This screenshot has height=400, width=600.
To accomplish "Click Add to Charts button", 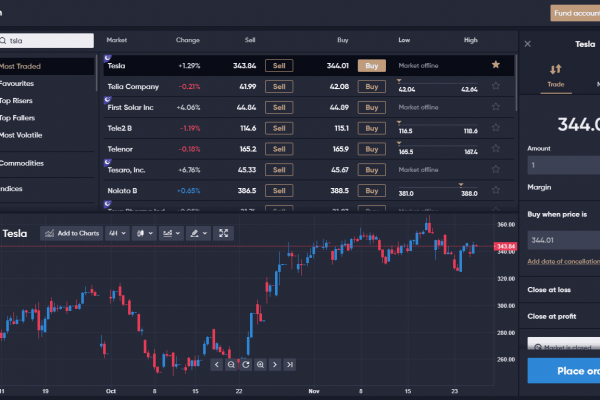I will (x=72, y=233).
